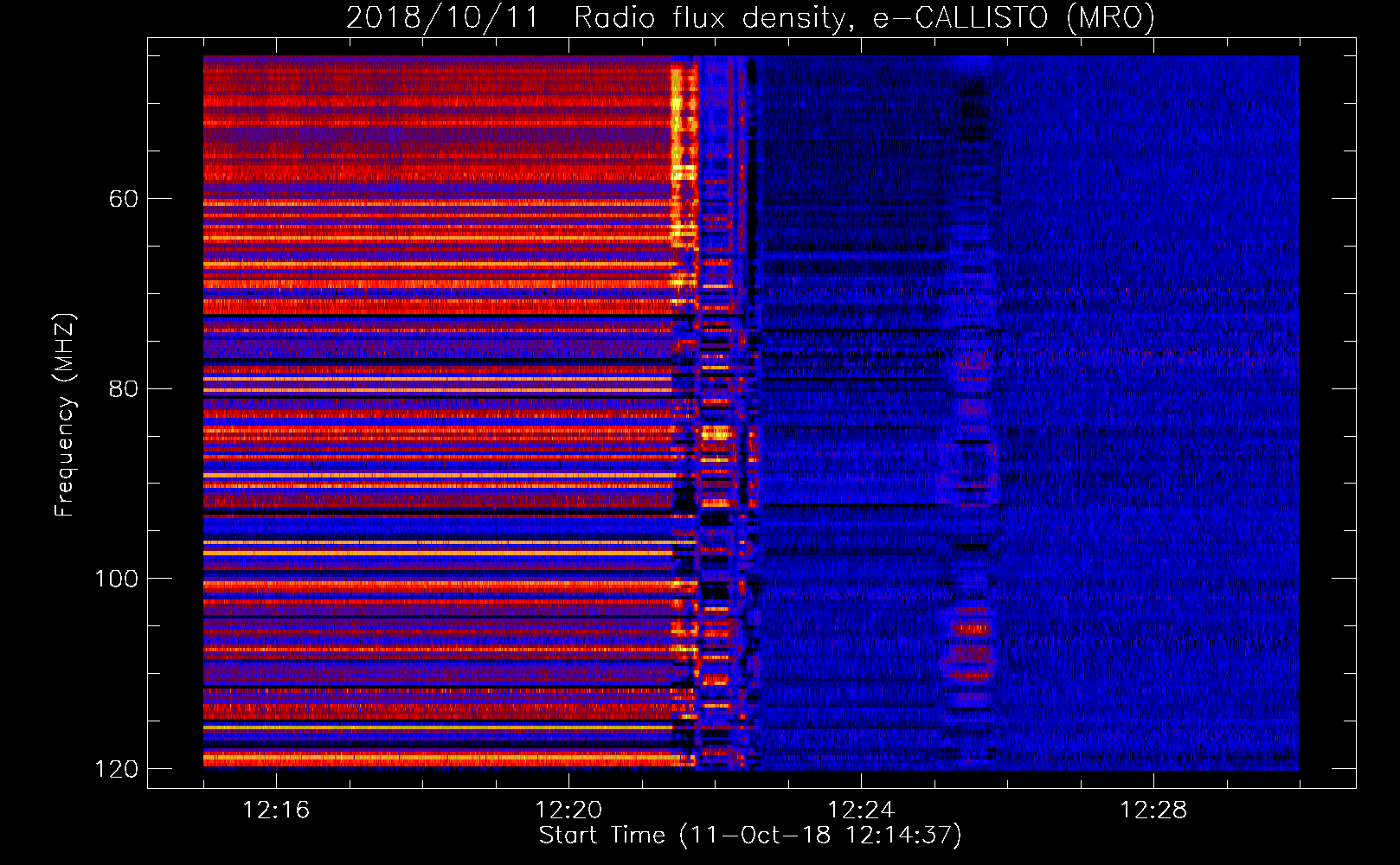Click the '12:16' time tick label
Image resolution: width=1400 pixels, height=865 pixels.
276,810
